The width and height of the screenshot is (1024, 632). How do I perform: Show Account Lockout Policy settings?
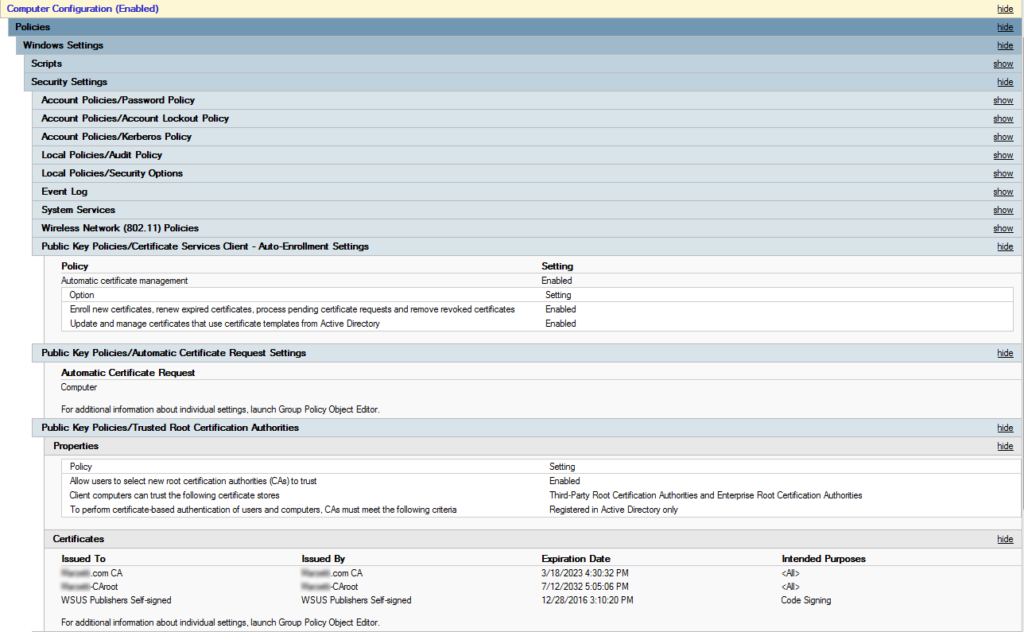click(x=1003, y=118)
